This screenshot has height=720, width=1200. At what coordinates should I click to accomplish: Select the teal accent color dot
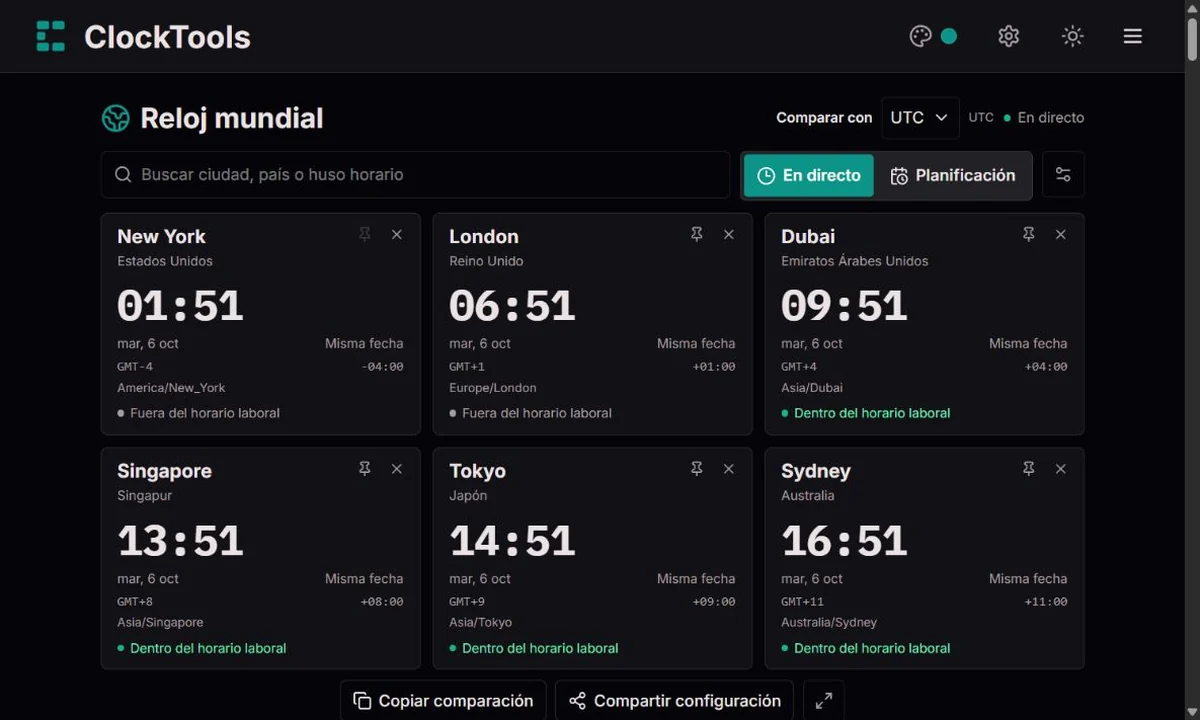(x=949, y=36)
